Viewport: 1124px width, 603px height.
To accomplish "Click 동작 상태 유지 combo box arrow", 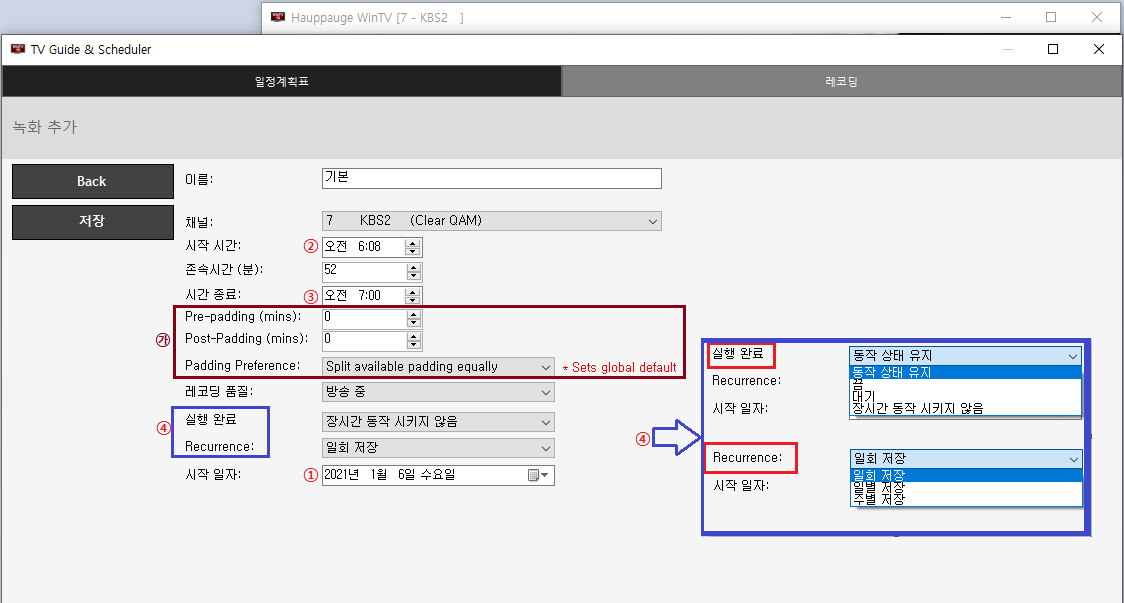I will click(1072, 356).
